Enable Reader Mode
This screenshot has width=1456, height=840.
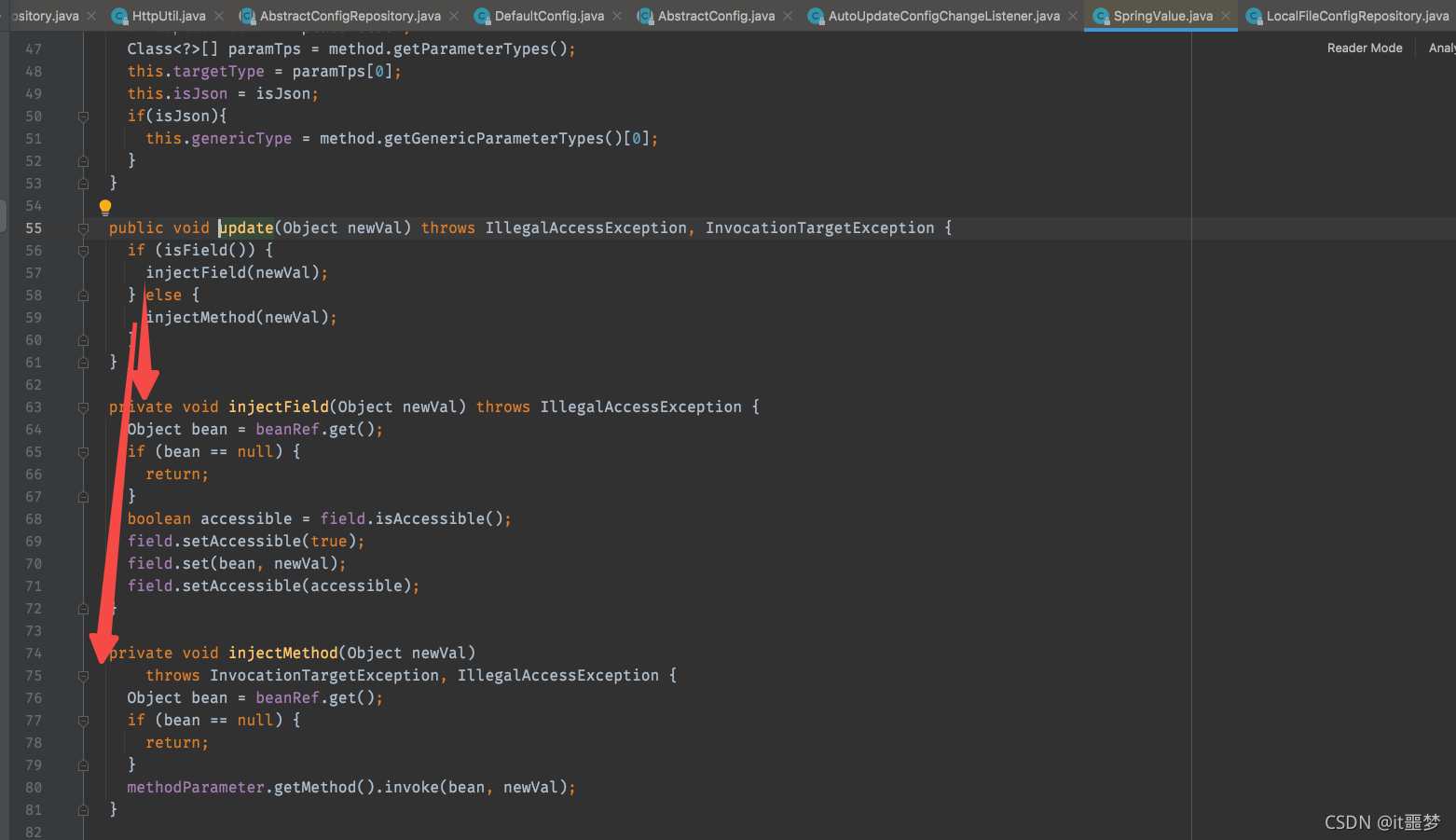pos(1365,48)
